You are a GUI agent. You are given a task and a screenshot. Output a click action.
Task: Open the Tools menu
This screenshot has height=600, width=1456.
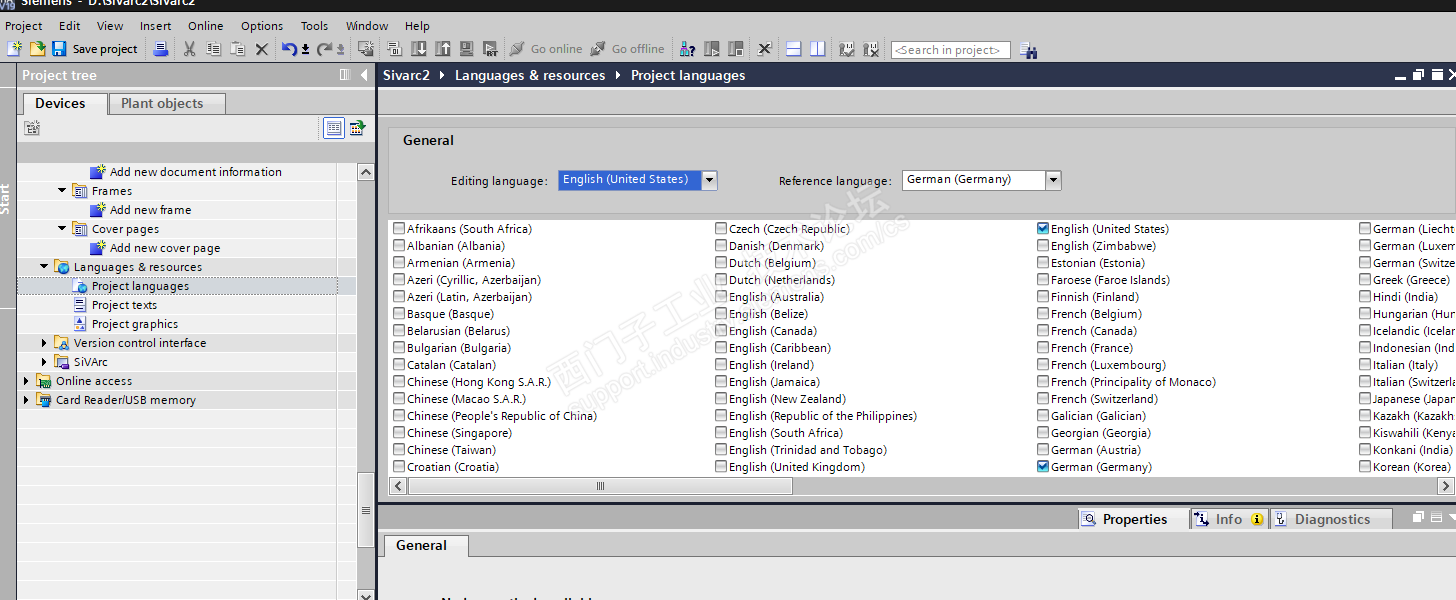click(x=314, y=26)
